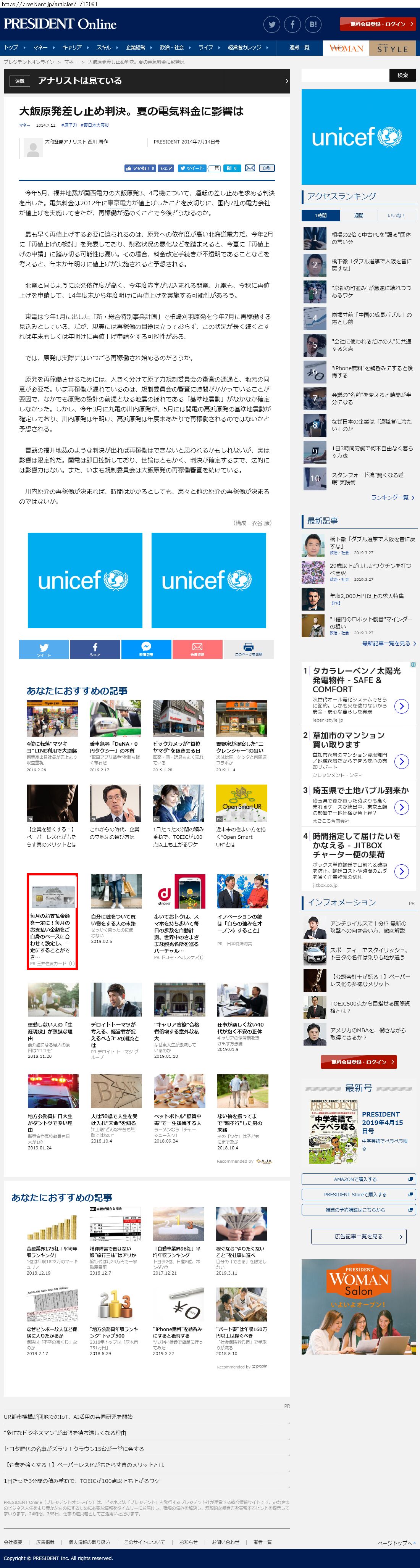
Task: Click the 検索 search button
Action: pyautogui.click(x=402, y=75)
